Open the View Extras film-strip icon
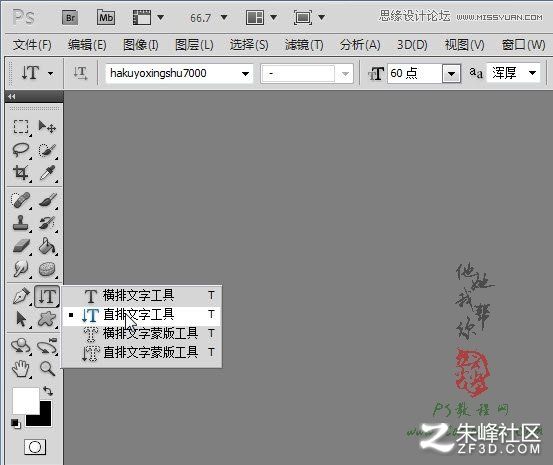The height and width of the screenshot is (465, 553). tap(142, 17)
